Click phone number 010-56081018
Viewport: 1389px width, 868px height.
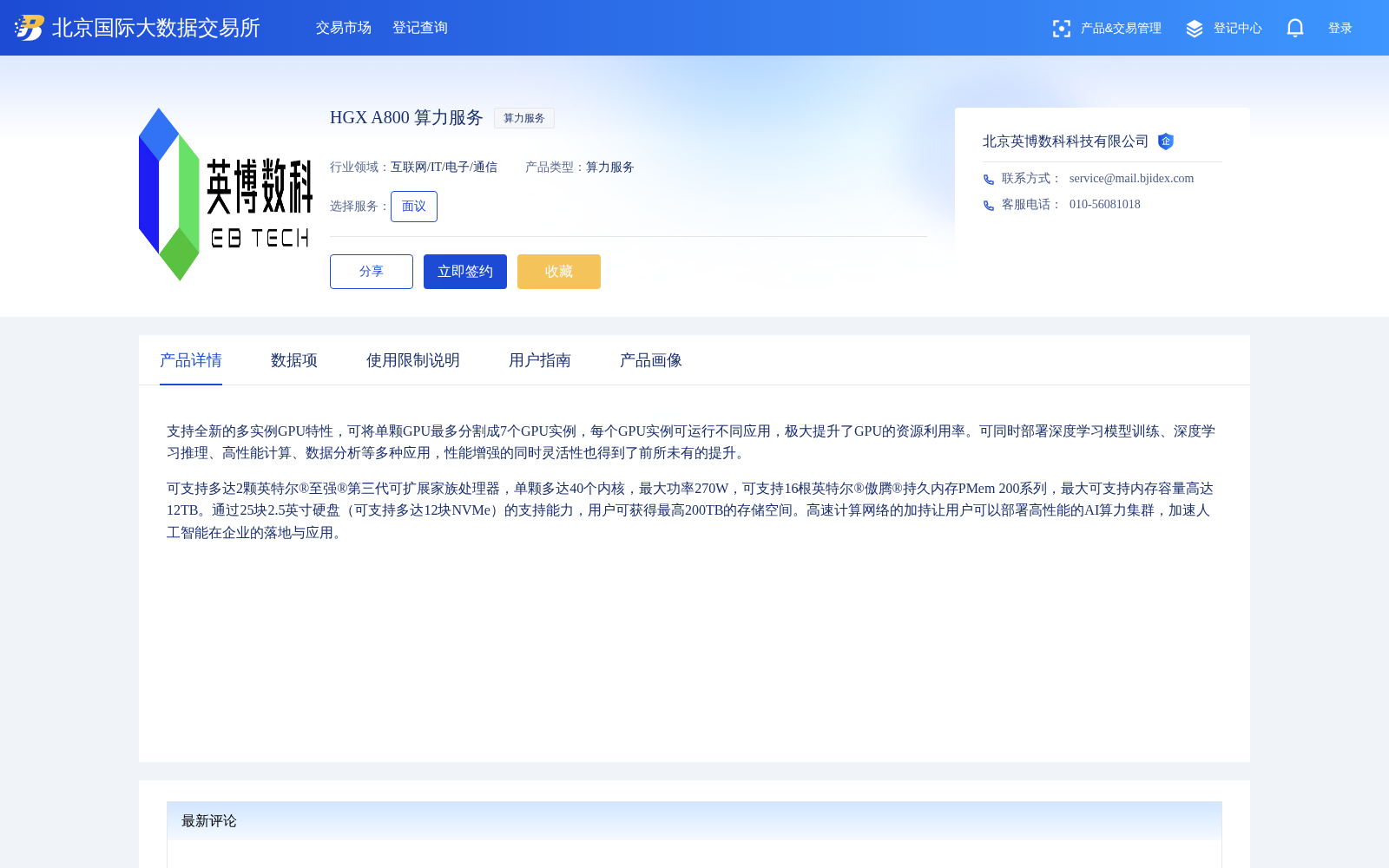[x=1105, y=205]
